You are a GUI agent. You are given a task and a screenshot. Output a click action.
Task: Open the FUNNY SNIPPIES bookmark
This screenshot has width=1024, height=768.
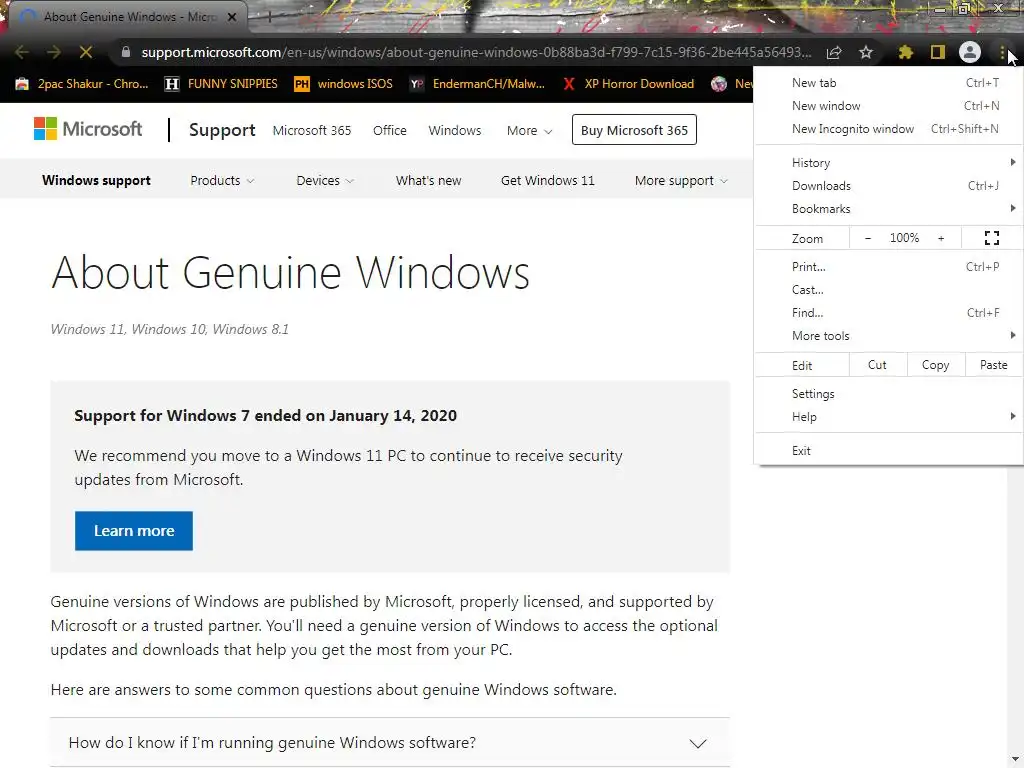(221, 84)
